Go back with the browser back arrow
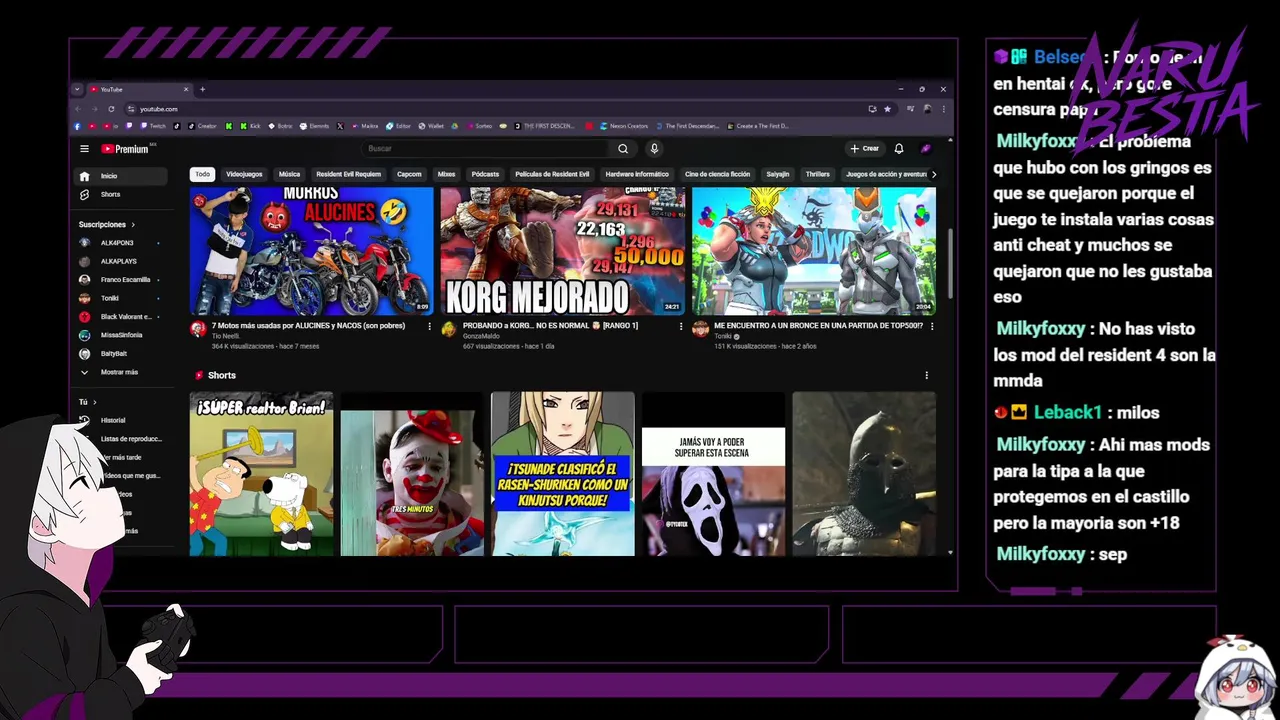This screenshot has height=720, width=1280. click(78, 109)
